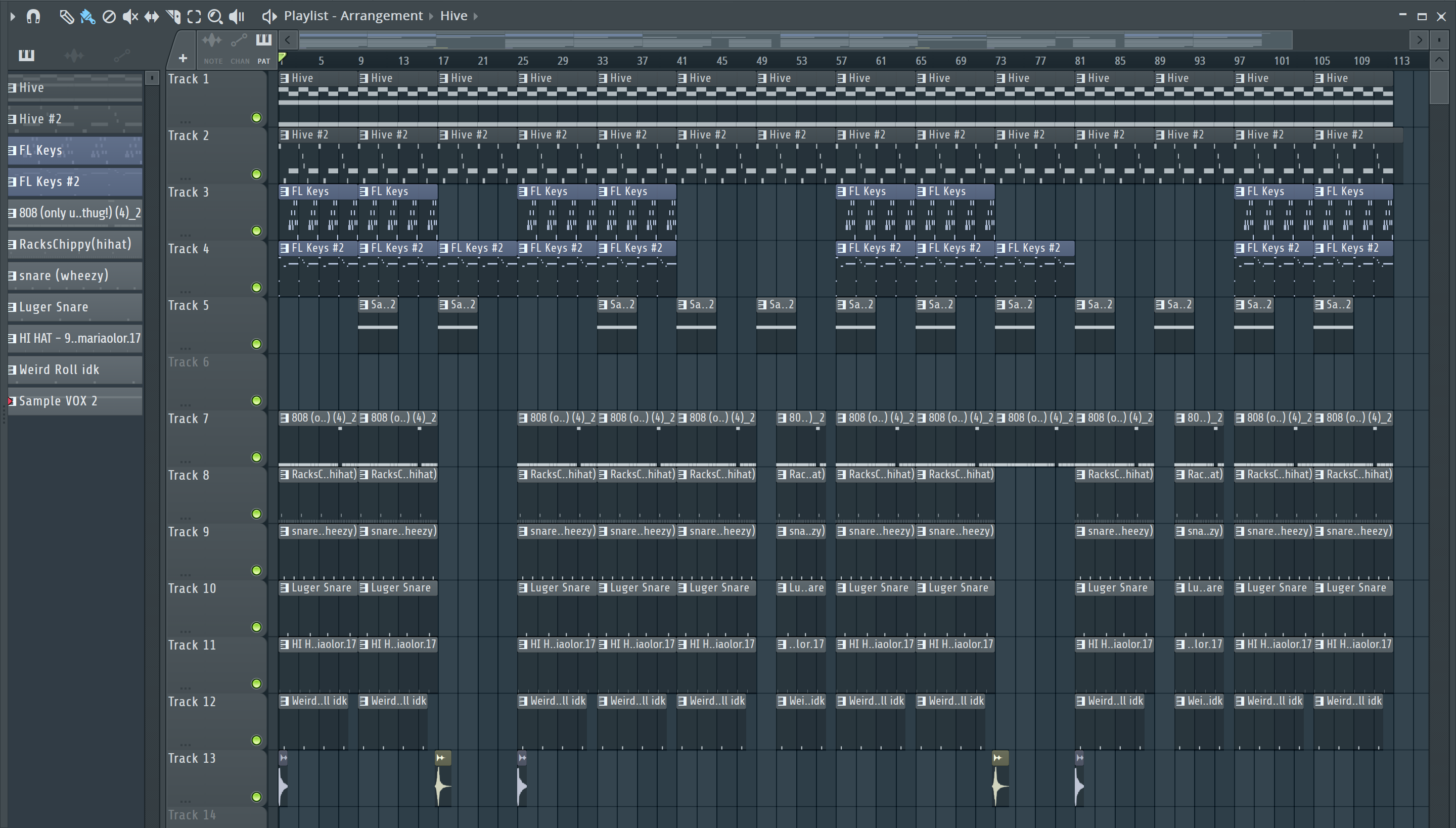The height and width of the screenshot is (828, 1456).
Task: Open the Arrangement breadcrumb menu
Action: coord(381,16)
